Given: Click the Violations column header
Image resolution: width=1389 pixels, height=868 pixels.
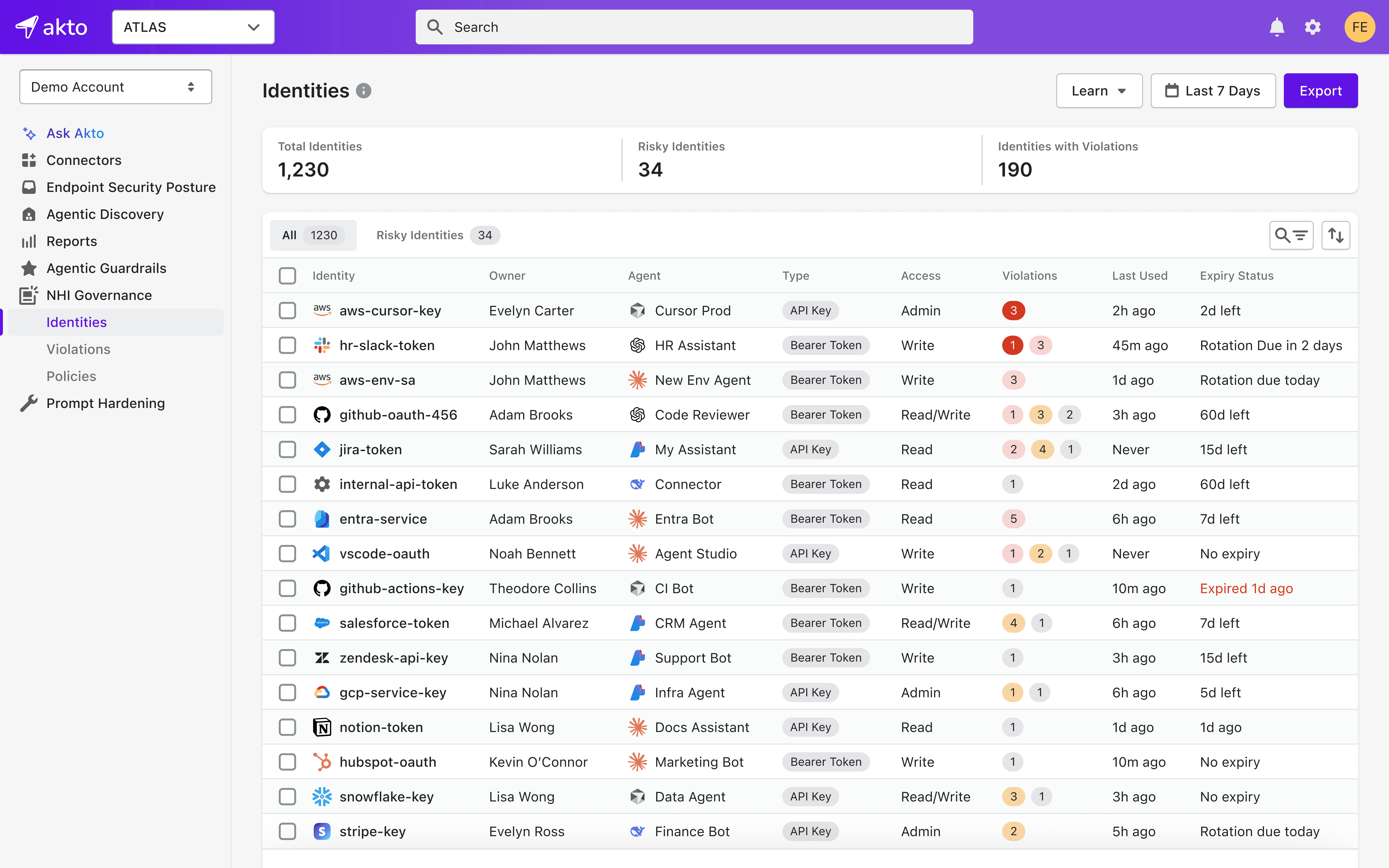Looking at the screenshot, I should pyautogui.click(x=1029, y=276).
